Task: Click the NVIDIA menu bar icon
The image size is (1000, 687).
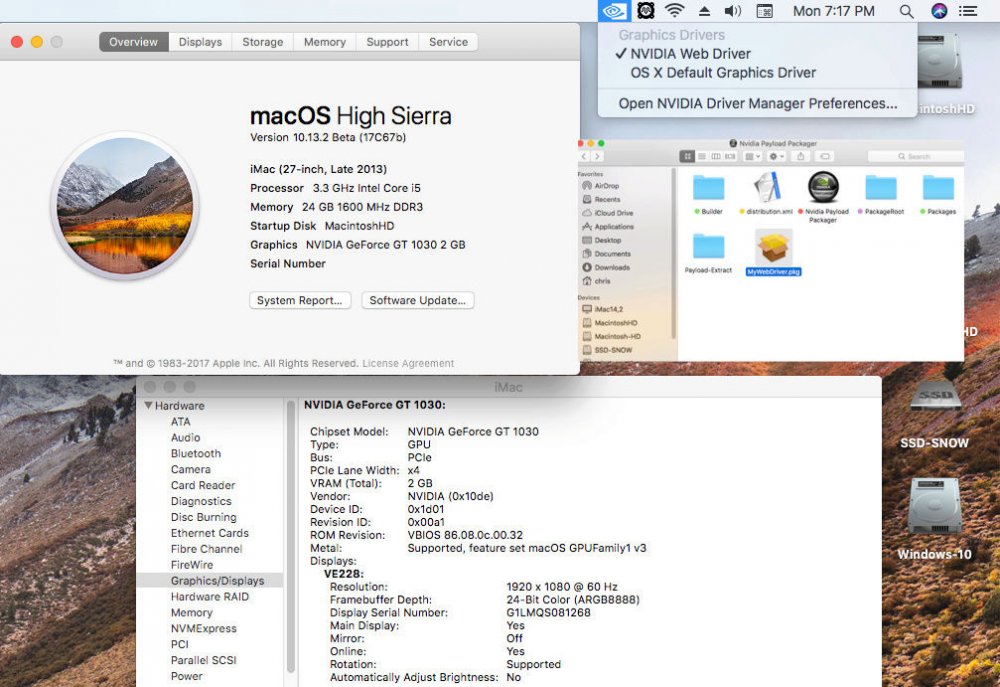Action: (x=614, y=11)
